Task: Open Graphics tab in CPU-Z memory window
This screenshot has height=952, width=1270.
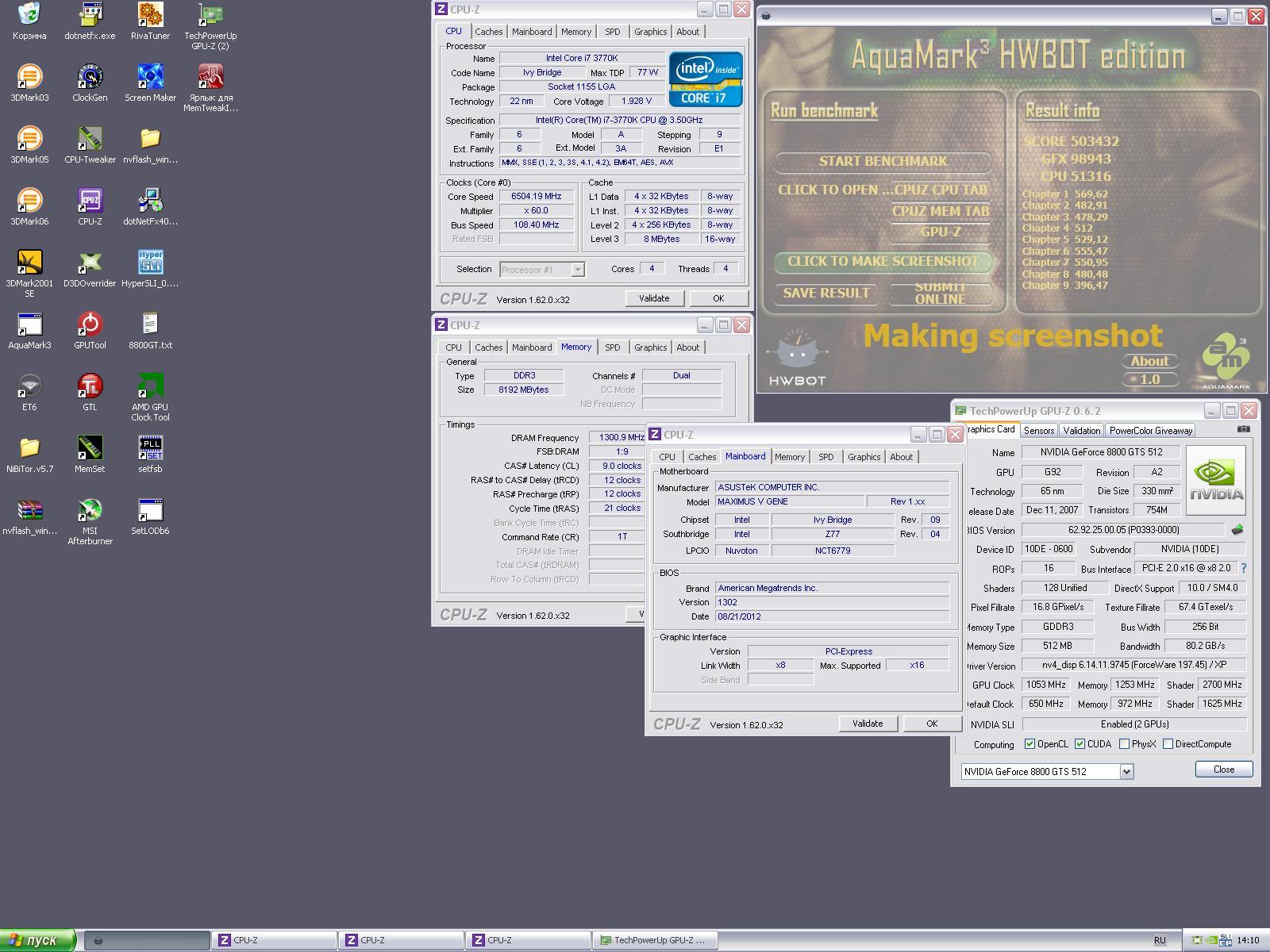Action: (650, 347)
